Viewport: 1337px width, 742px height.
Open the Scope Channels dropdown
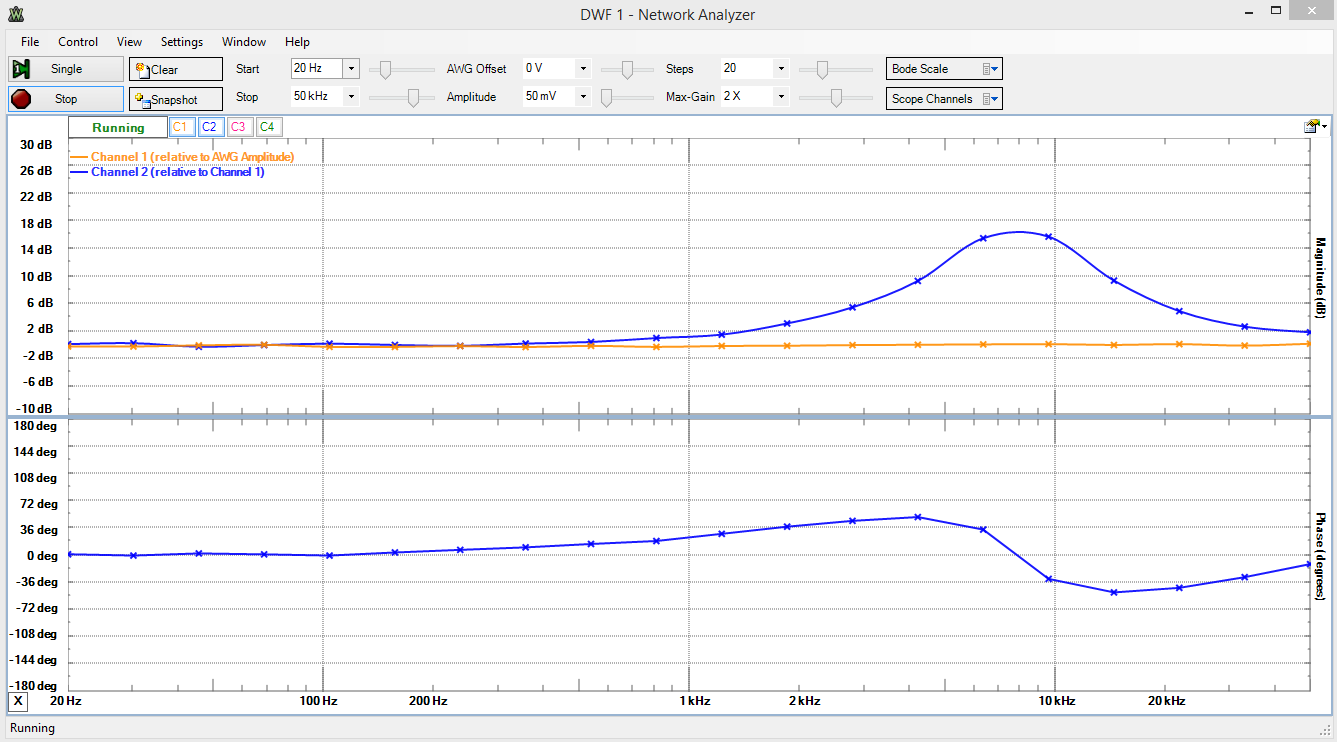click(x=944, y=99)
